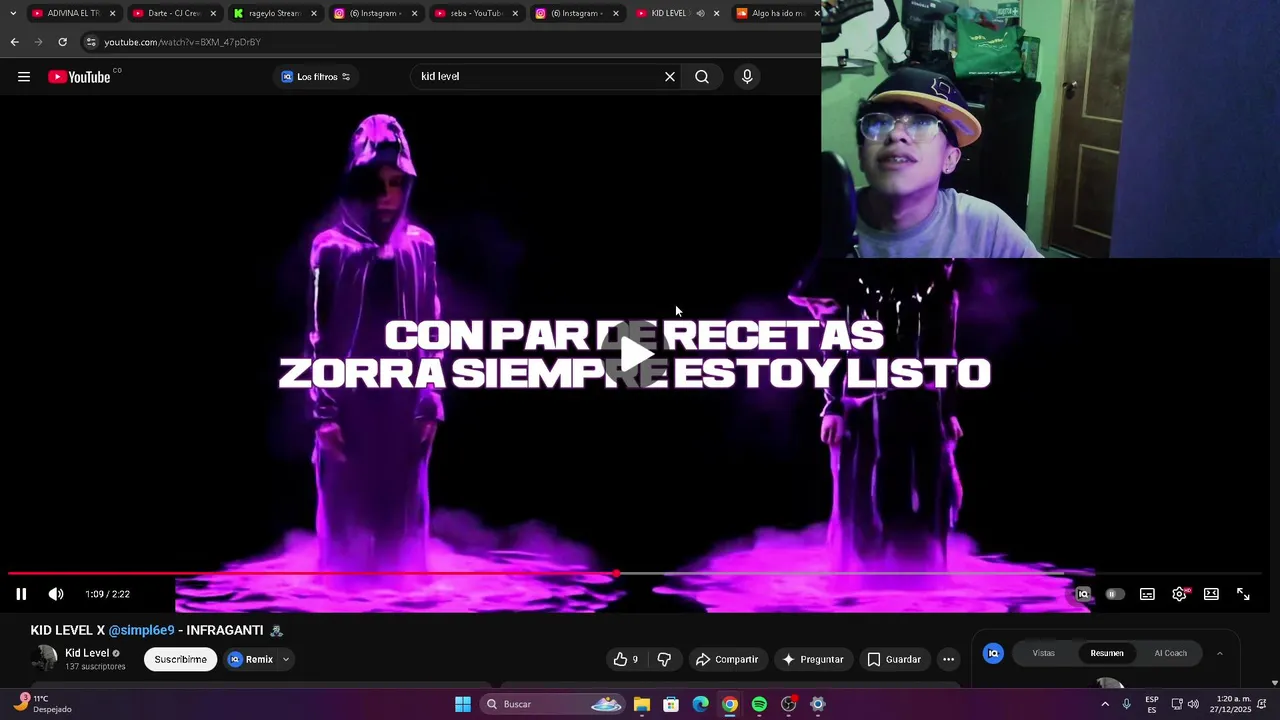Mute the video player volume
Image resolution: width=1280 pixels, height=720 pixels.
click(56, 594)
